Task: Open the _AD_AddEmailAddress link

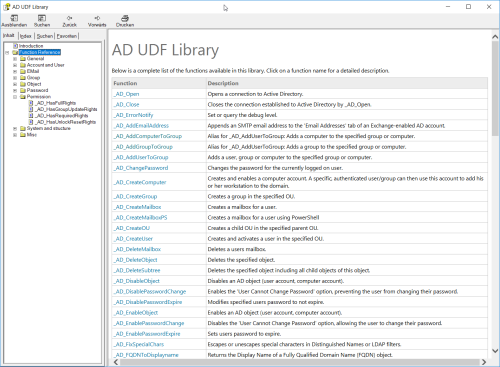Action: click(141, 126)
